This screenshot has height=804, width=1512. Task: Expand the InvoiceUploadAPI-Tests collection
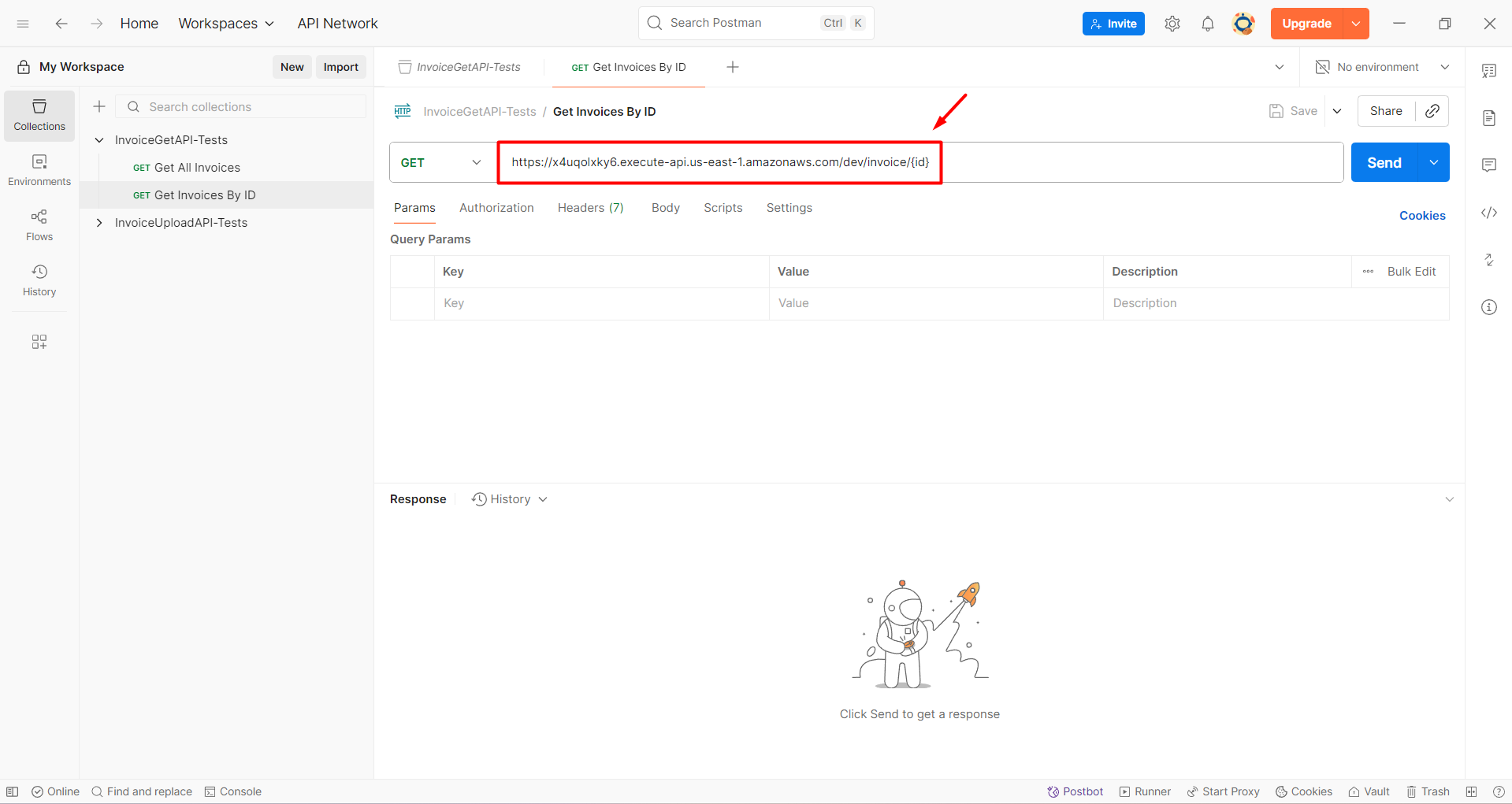tap(99, 223)
